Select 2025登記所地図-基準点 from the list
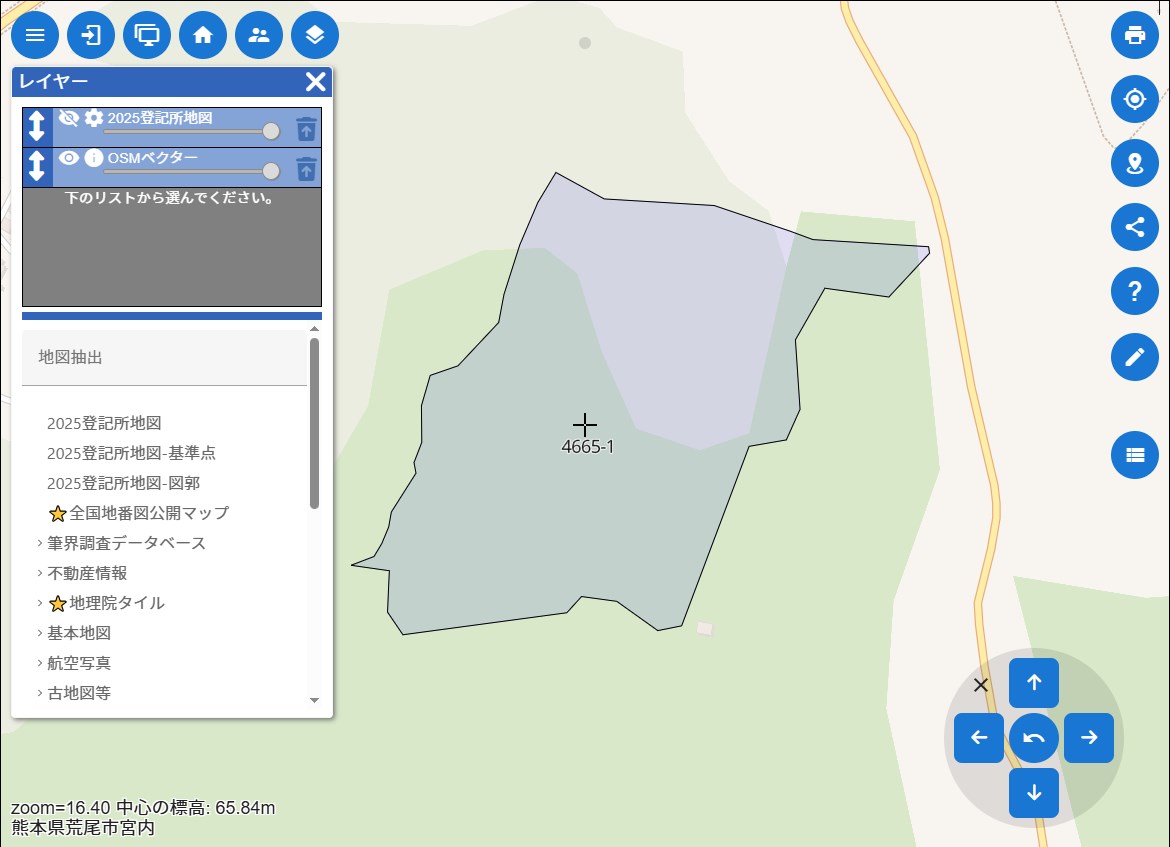This screenshot has width=1170, height=847. pos(131,453)
